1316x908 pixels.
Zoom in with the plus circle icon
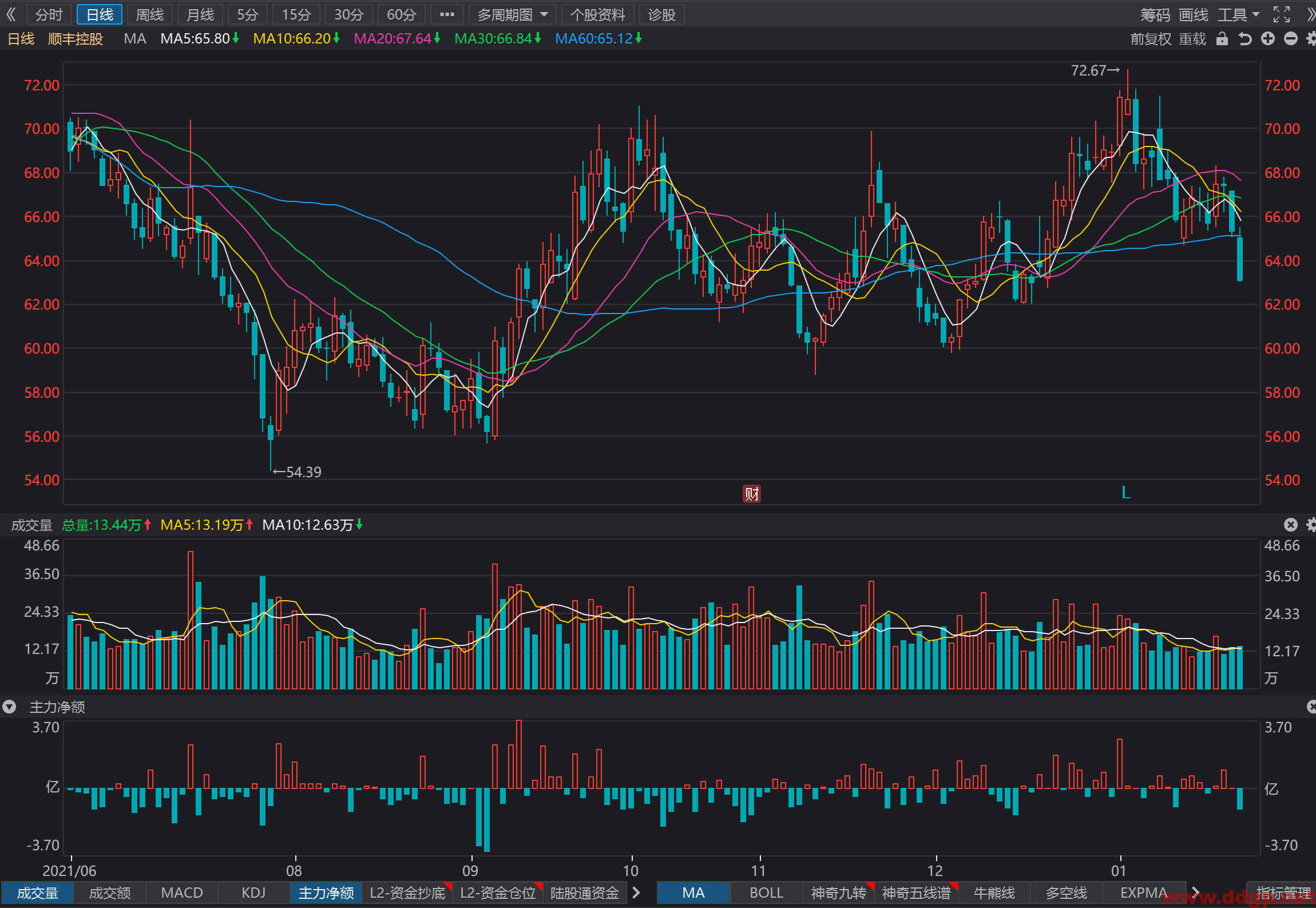coord(1268,39)
